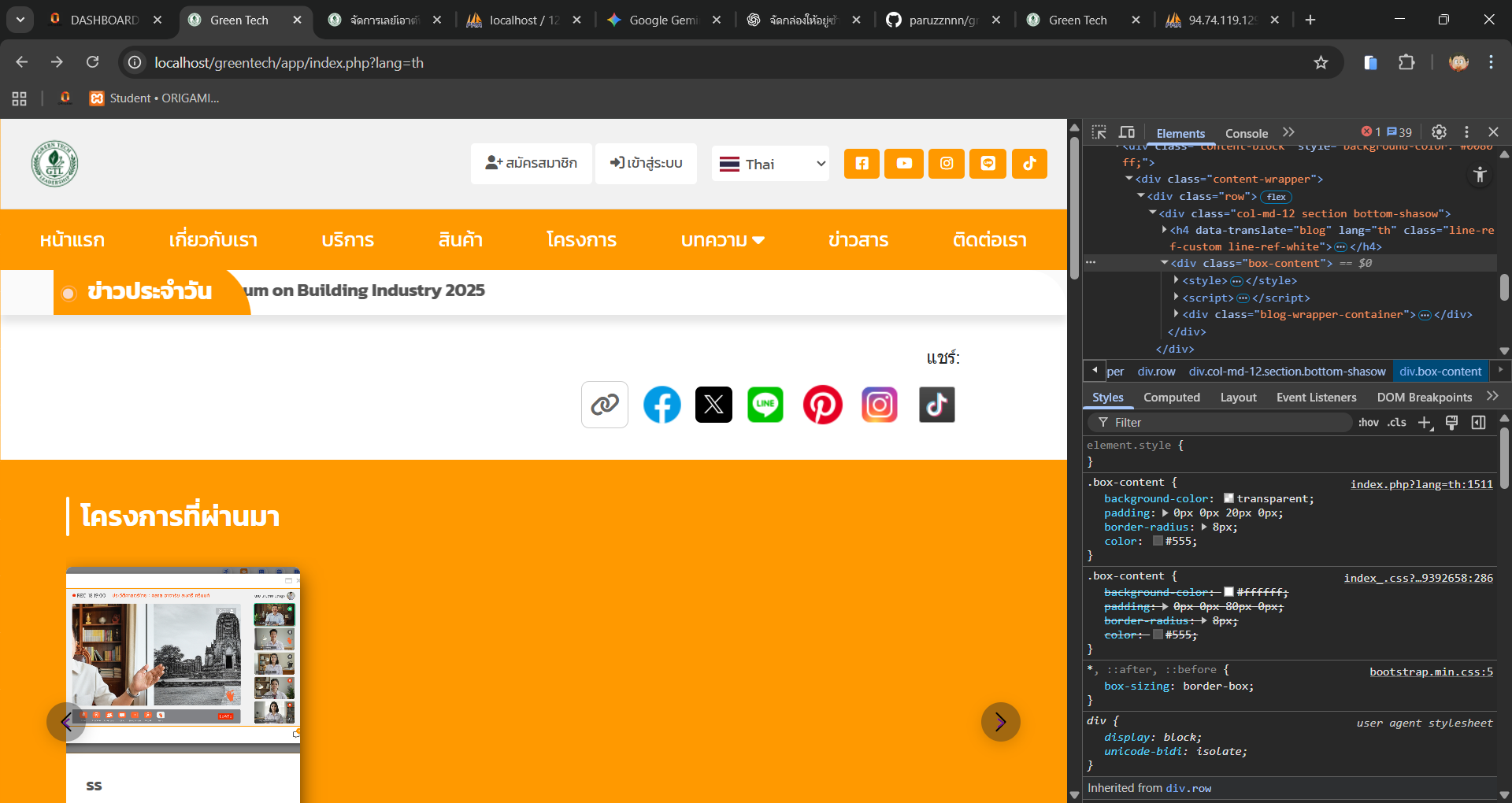Open the บทความ navigation menu
1512x803 pixels.
(722, 240)
